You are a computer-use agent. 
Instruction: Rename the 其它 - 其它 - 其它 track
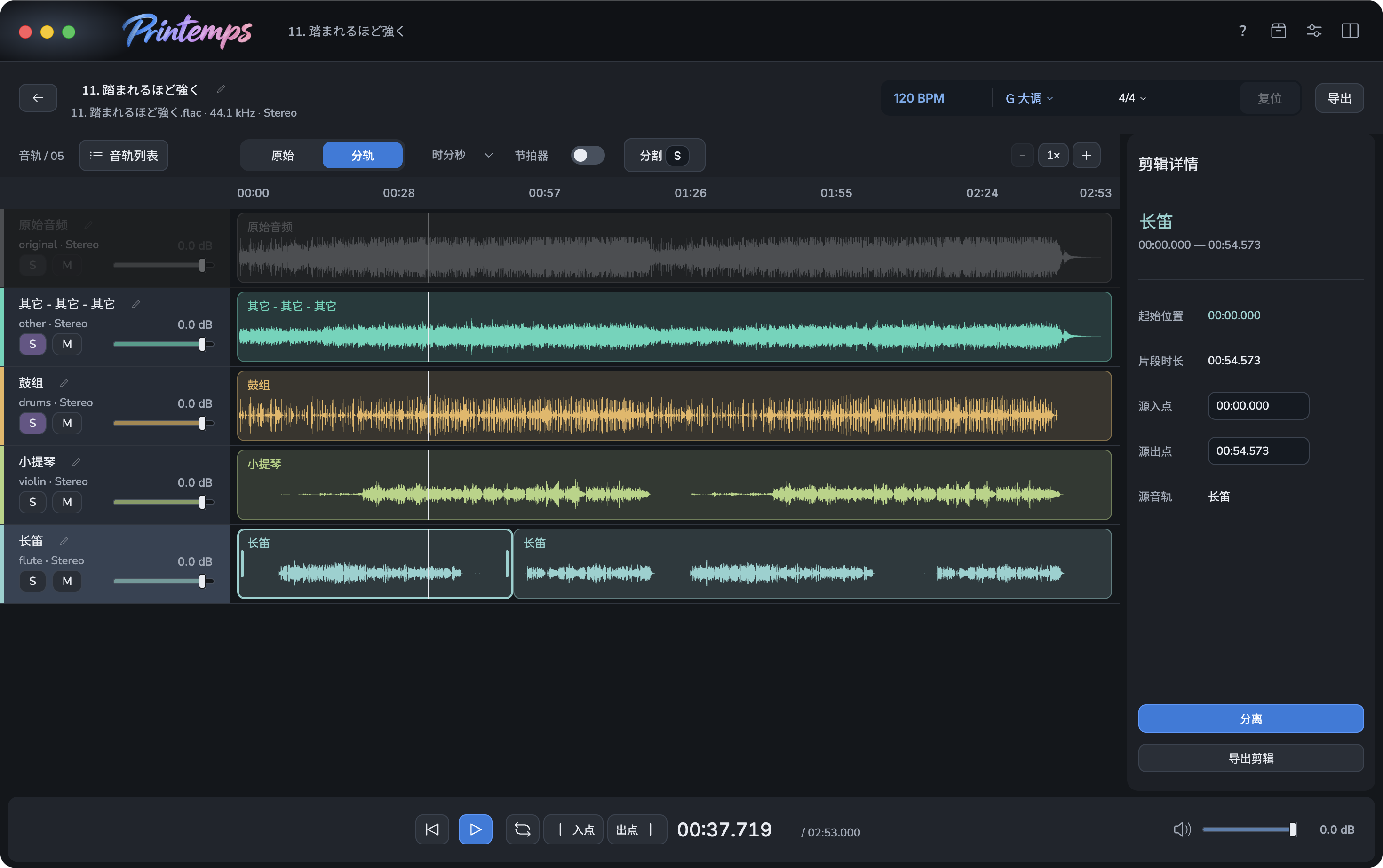click(135, 304)
